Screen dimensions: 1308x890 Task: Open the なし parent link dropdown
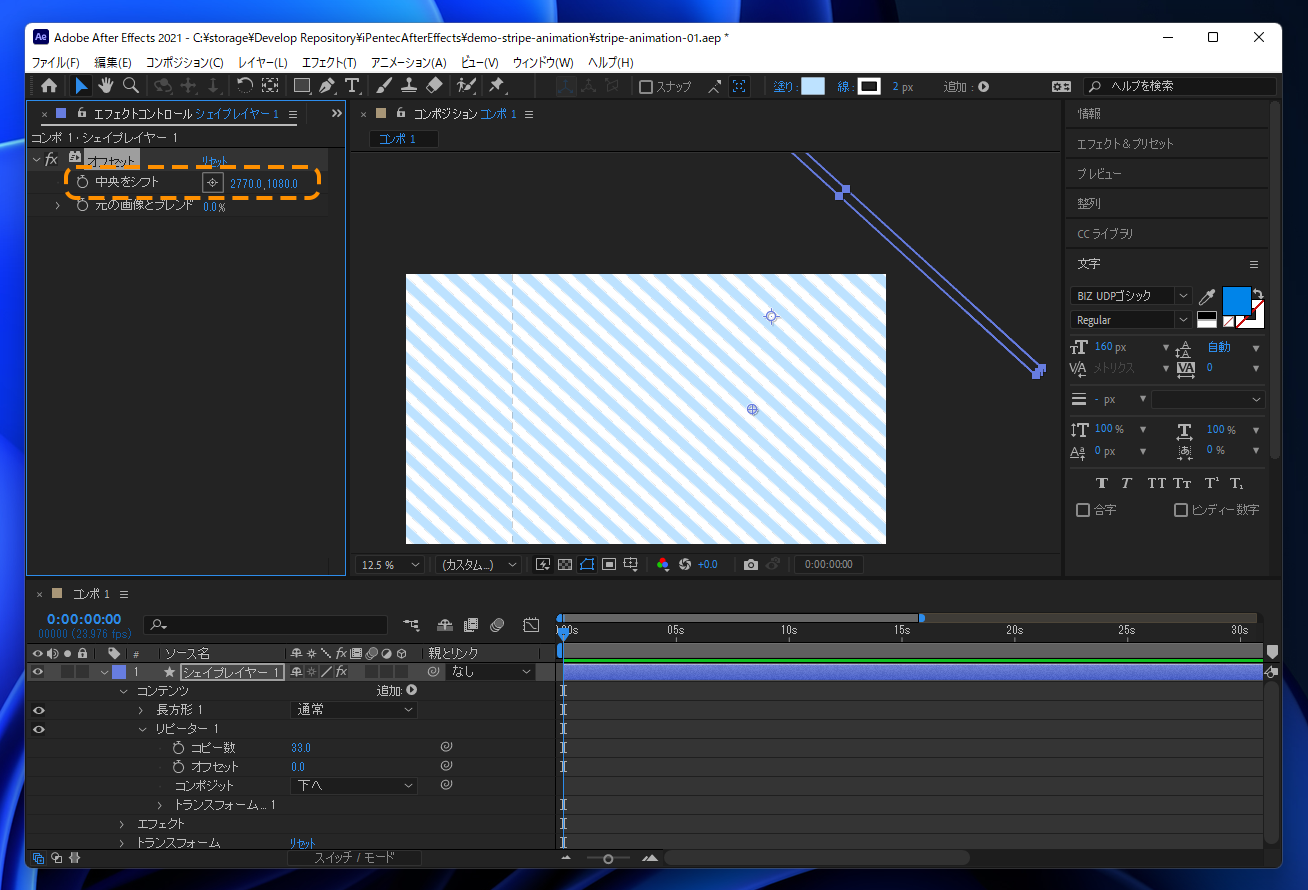[491, 672]
